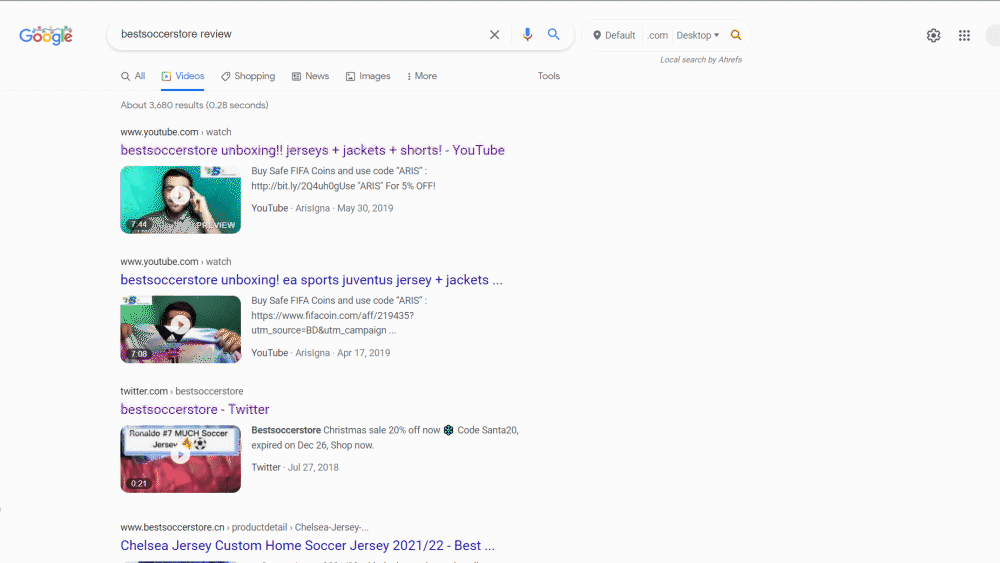Image resolution: width=1000 pixels, height=563 pixels.
Task: Expand the More menu
Action: pos(422,76)
